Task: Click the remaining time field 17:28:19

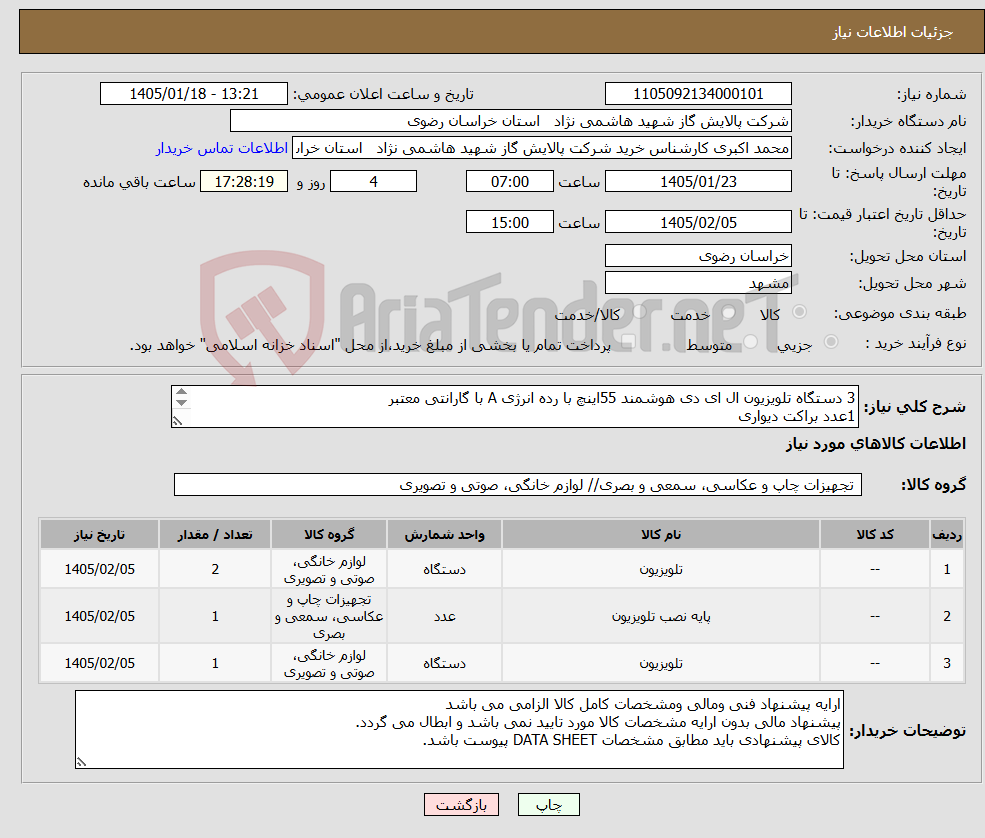Action: tap(244, 182)
